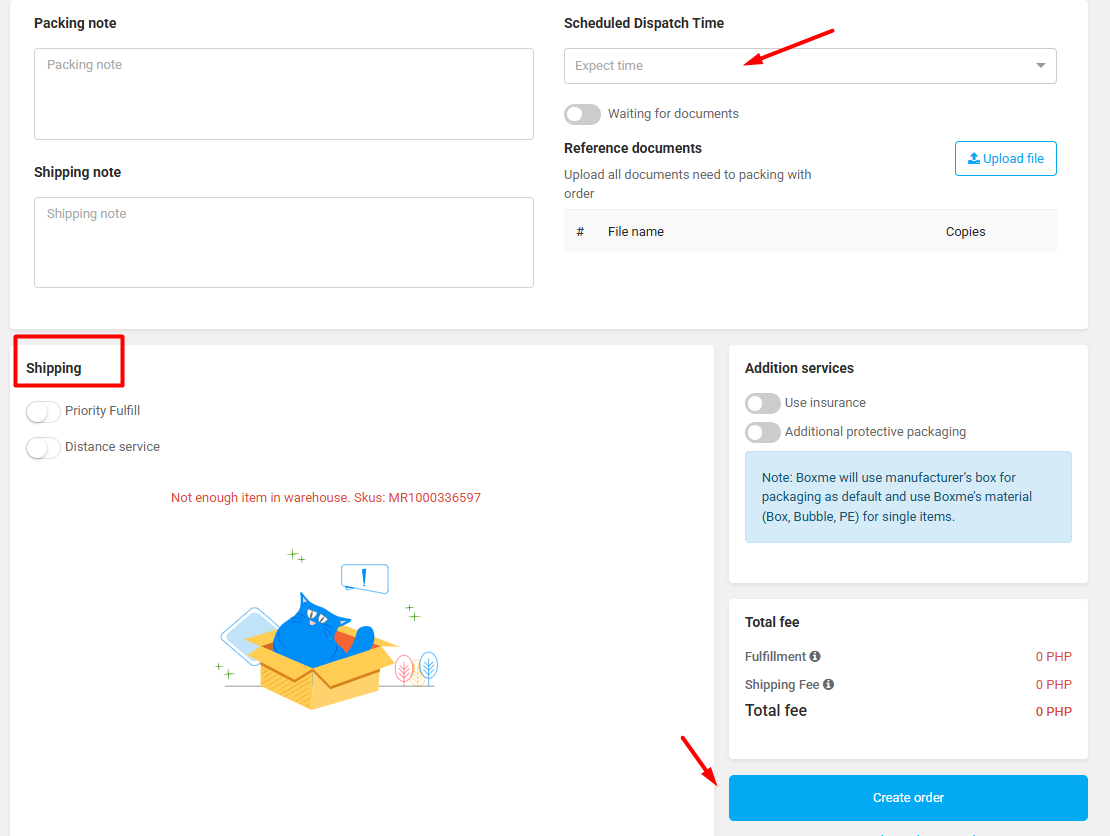1110x836 pixels.
Task: Click the File name column header
Action: tap(636, 232)
